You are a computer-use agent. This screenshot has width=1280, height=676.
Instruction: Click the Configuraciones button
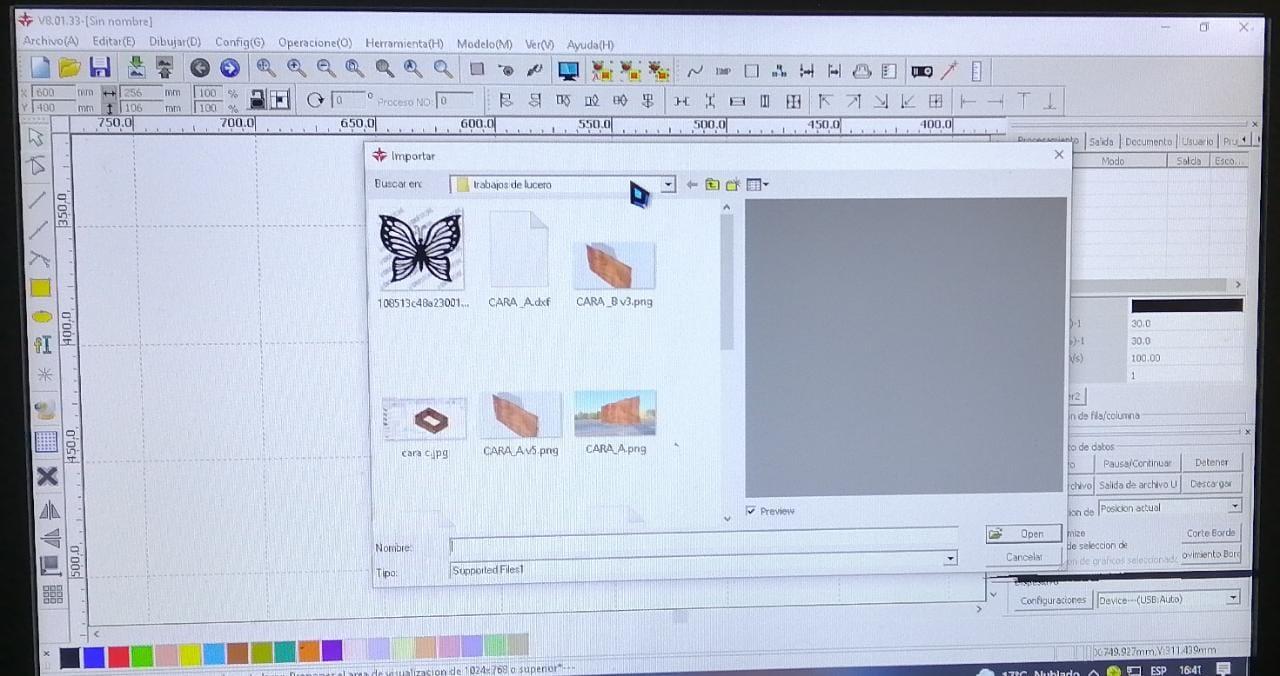click(x=1053, y=600)
